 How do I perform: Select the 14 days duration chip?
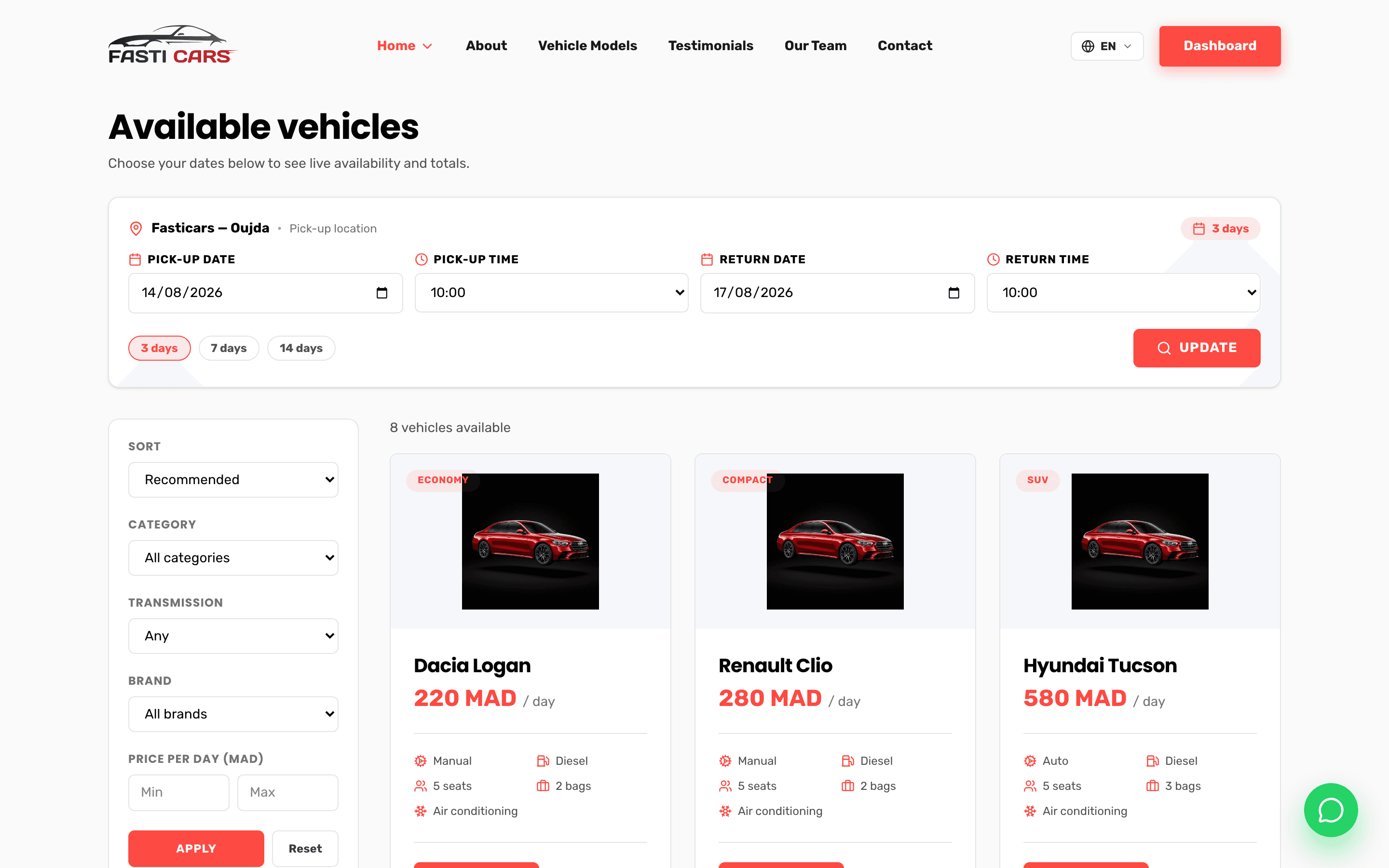(x=301, y=348)
